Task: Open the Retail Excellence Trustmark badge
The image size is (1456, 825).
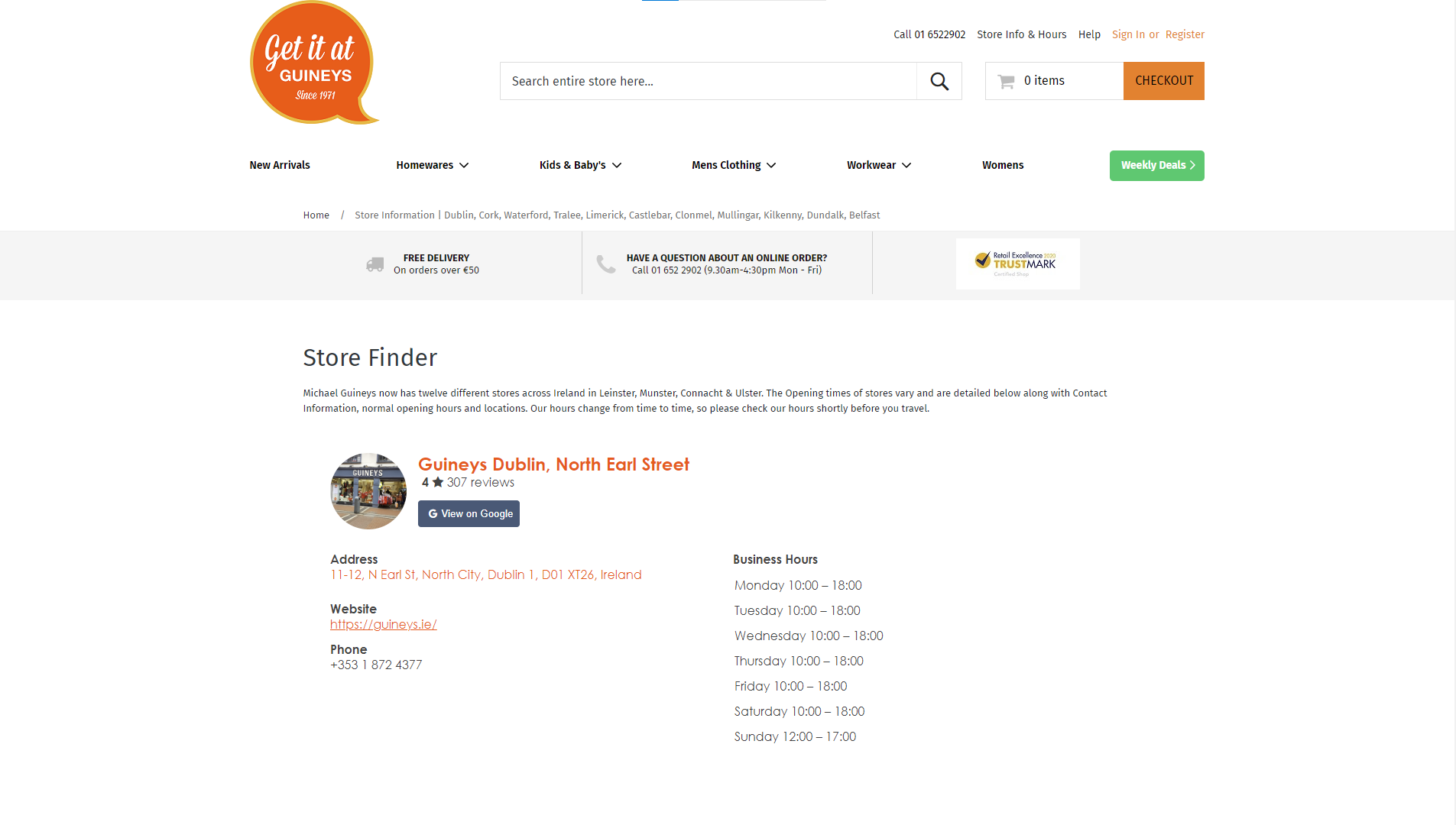Action: 1017,264
